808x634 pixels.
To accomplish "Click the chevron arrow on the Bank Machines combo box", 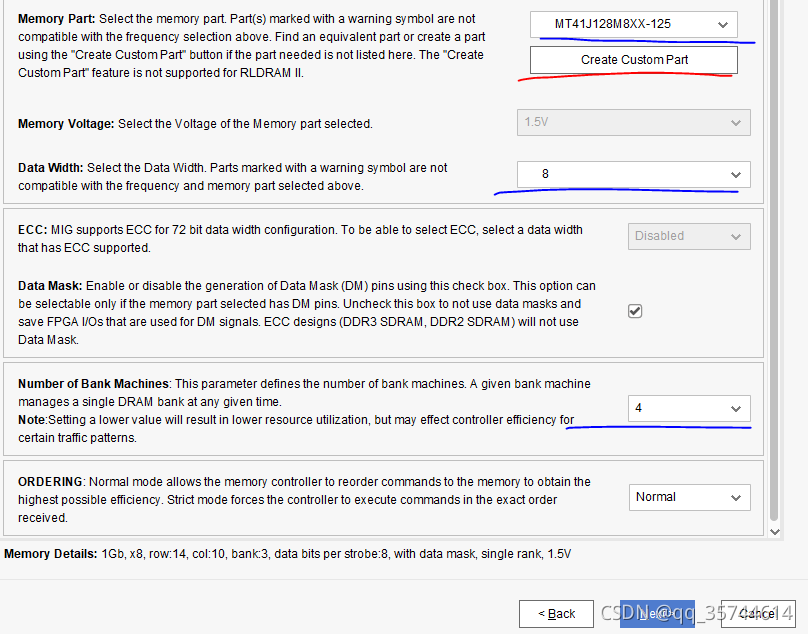I will click(735, 409).
